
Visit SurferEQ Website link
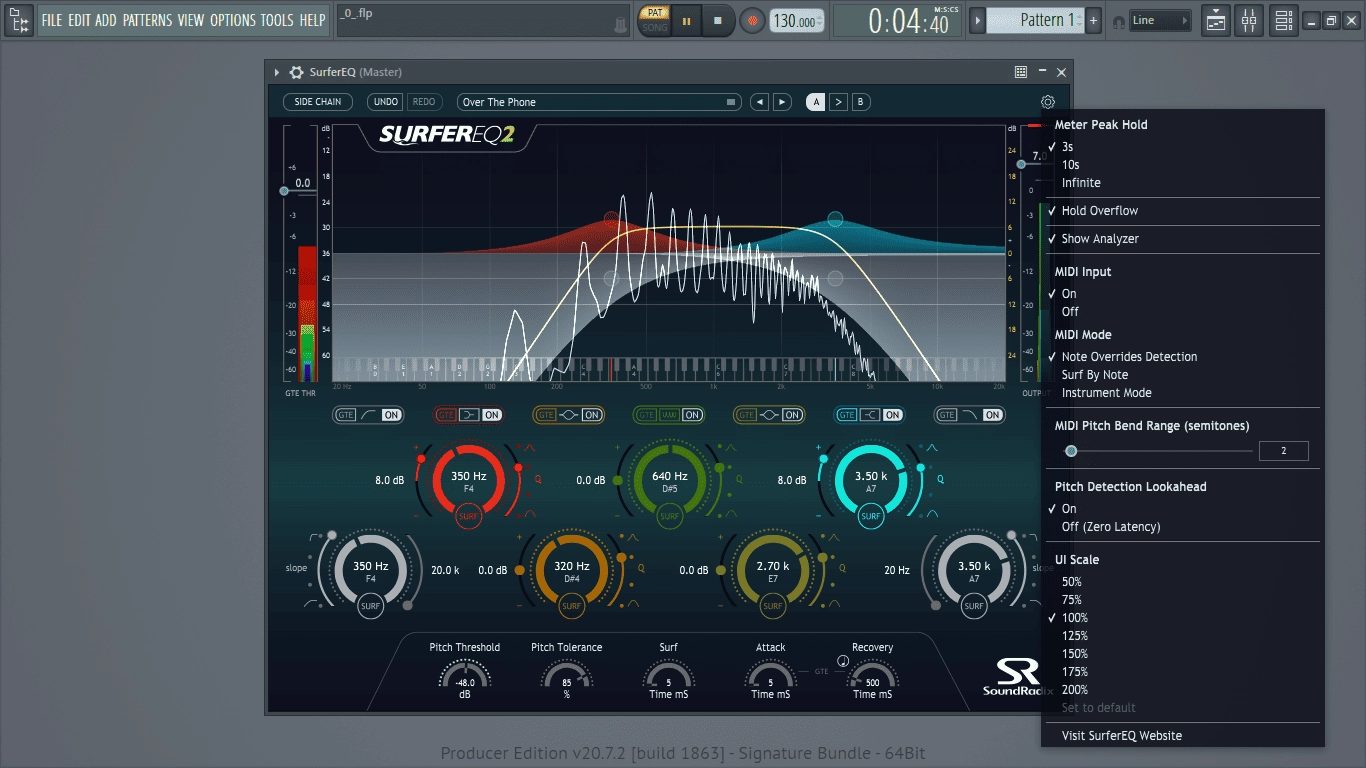coord(1183,736)
